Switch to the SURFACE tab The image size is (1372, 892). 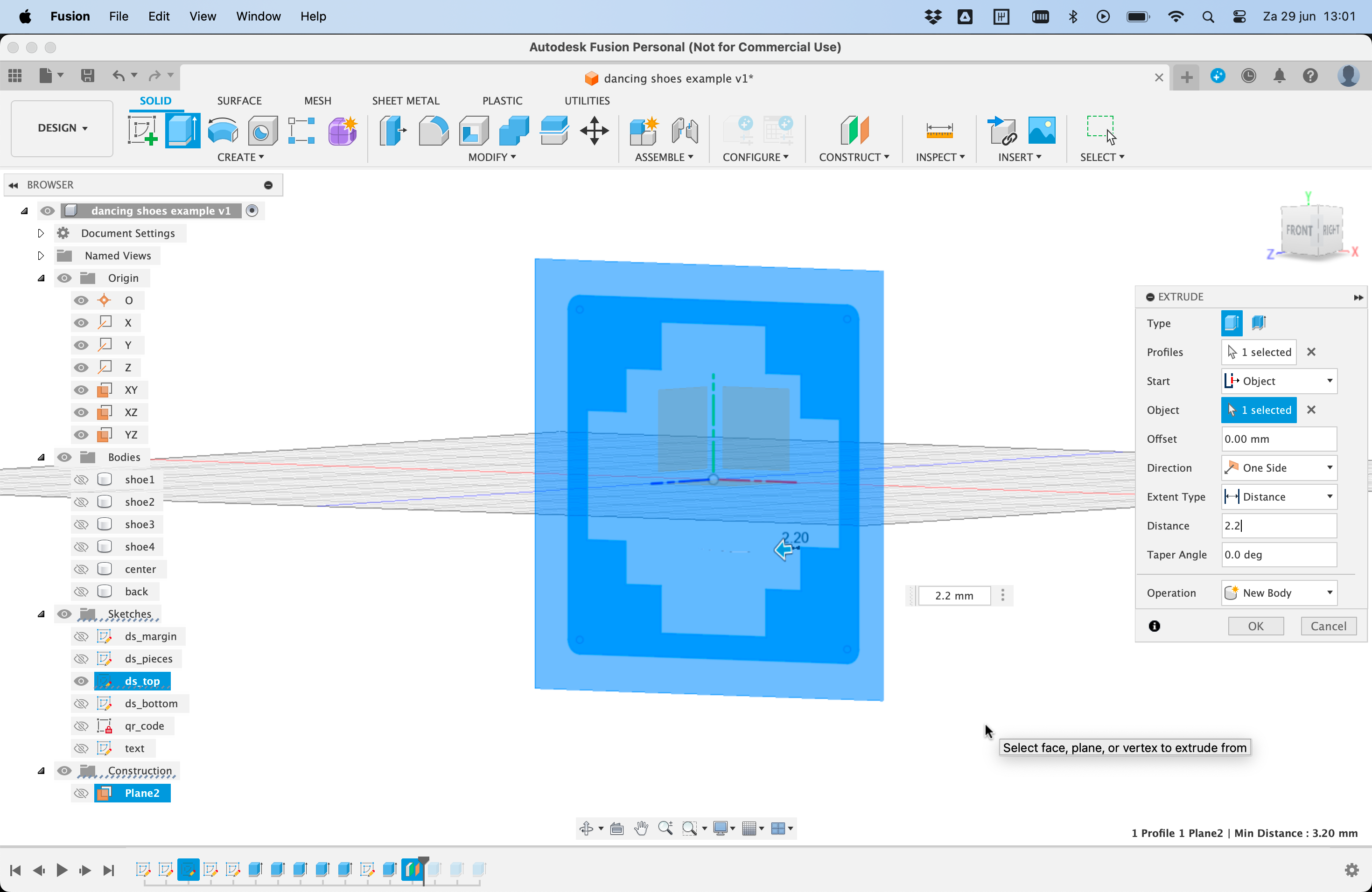click(x=239, y=100)
